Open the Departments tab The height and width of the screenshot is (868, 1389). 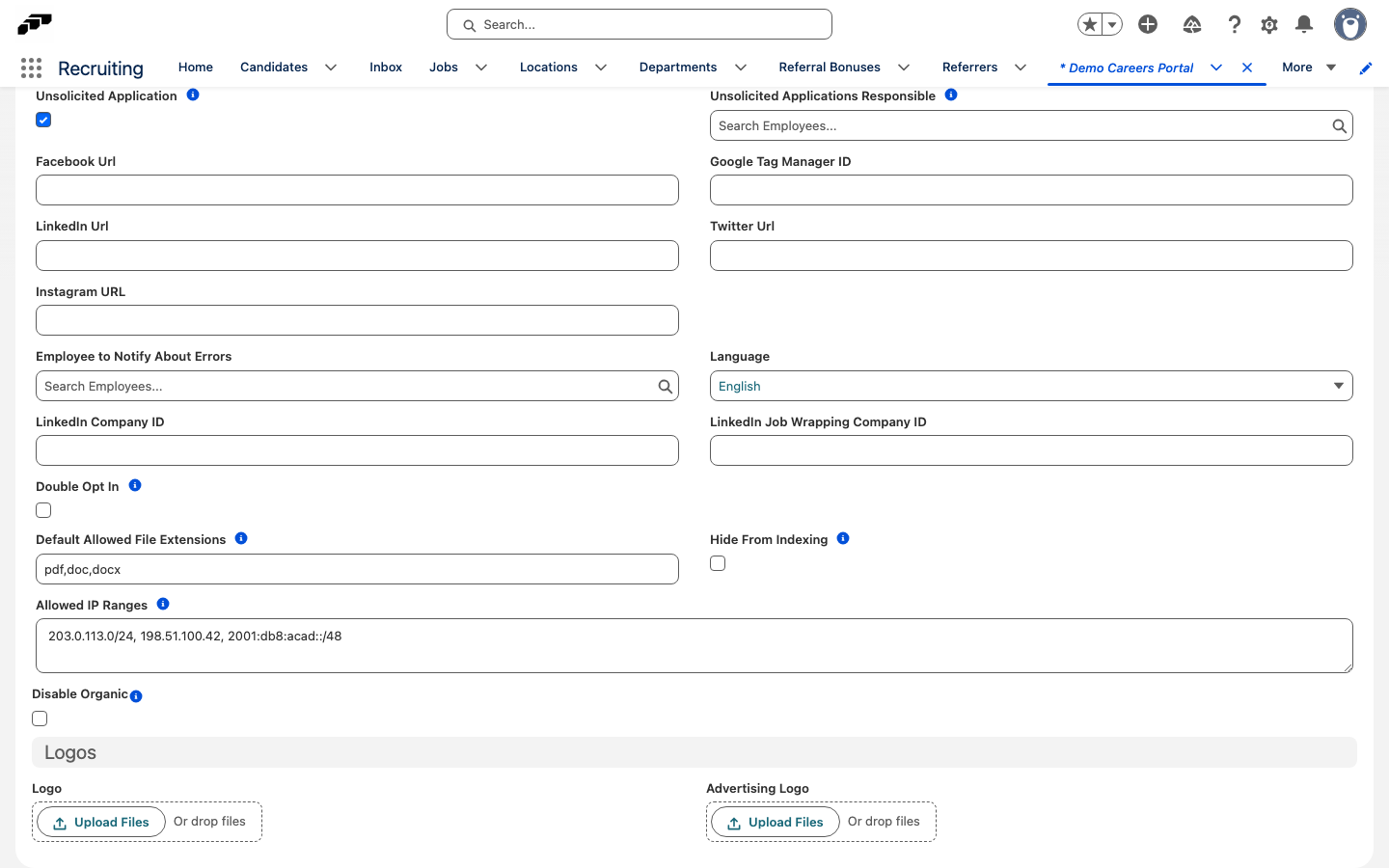(x=678, y=68)
